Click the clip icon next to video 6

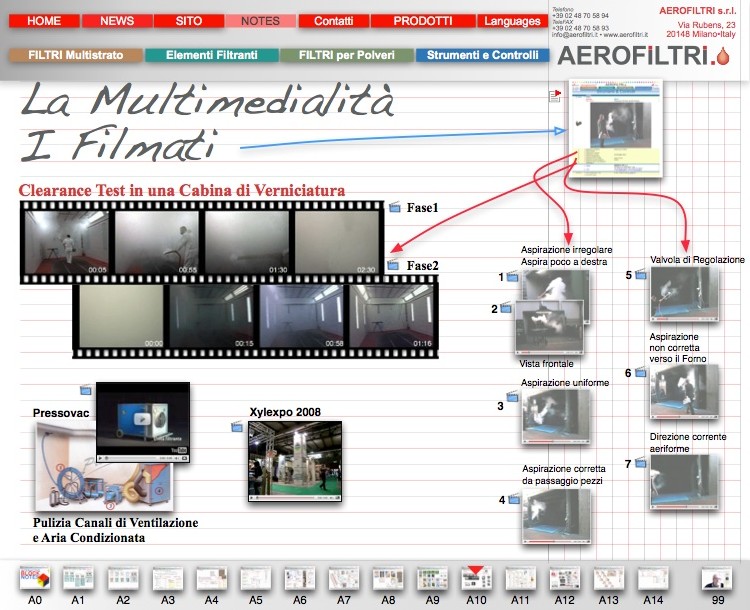[641, 372]
